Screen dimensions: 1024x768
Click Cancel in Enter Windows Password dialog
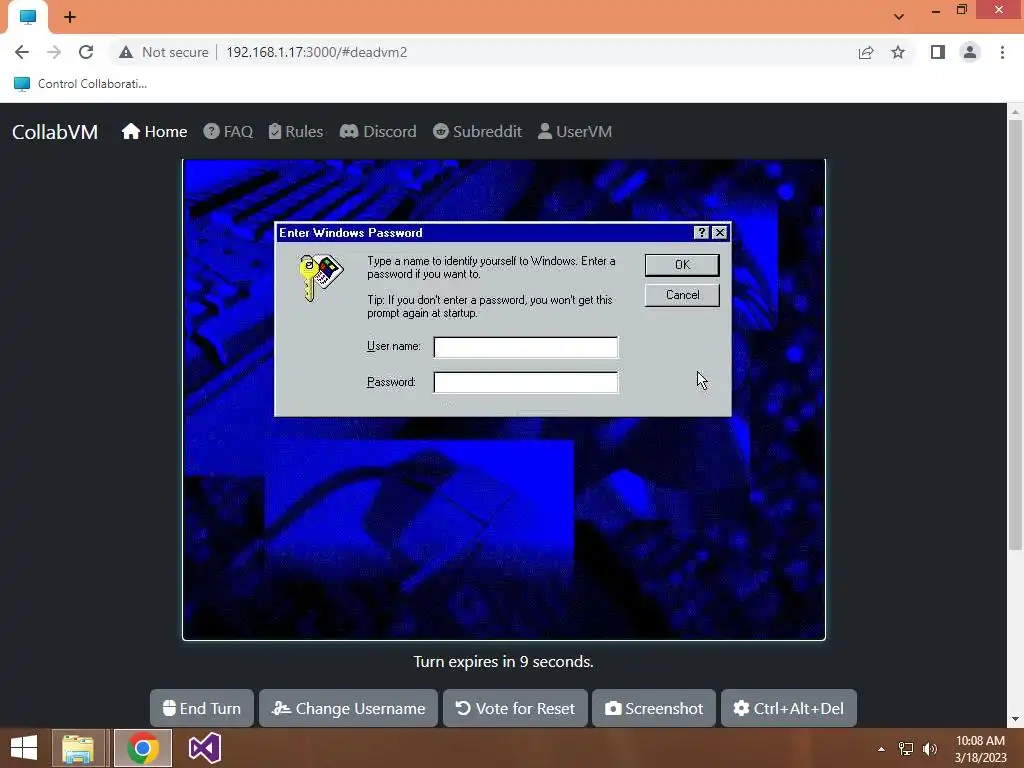point(682,295)
